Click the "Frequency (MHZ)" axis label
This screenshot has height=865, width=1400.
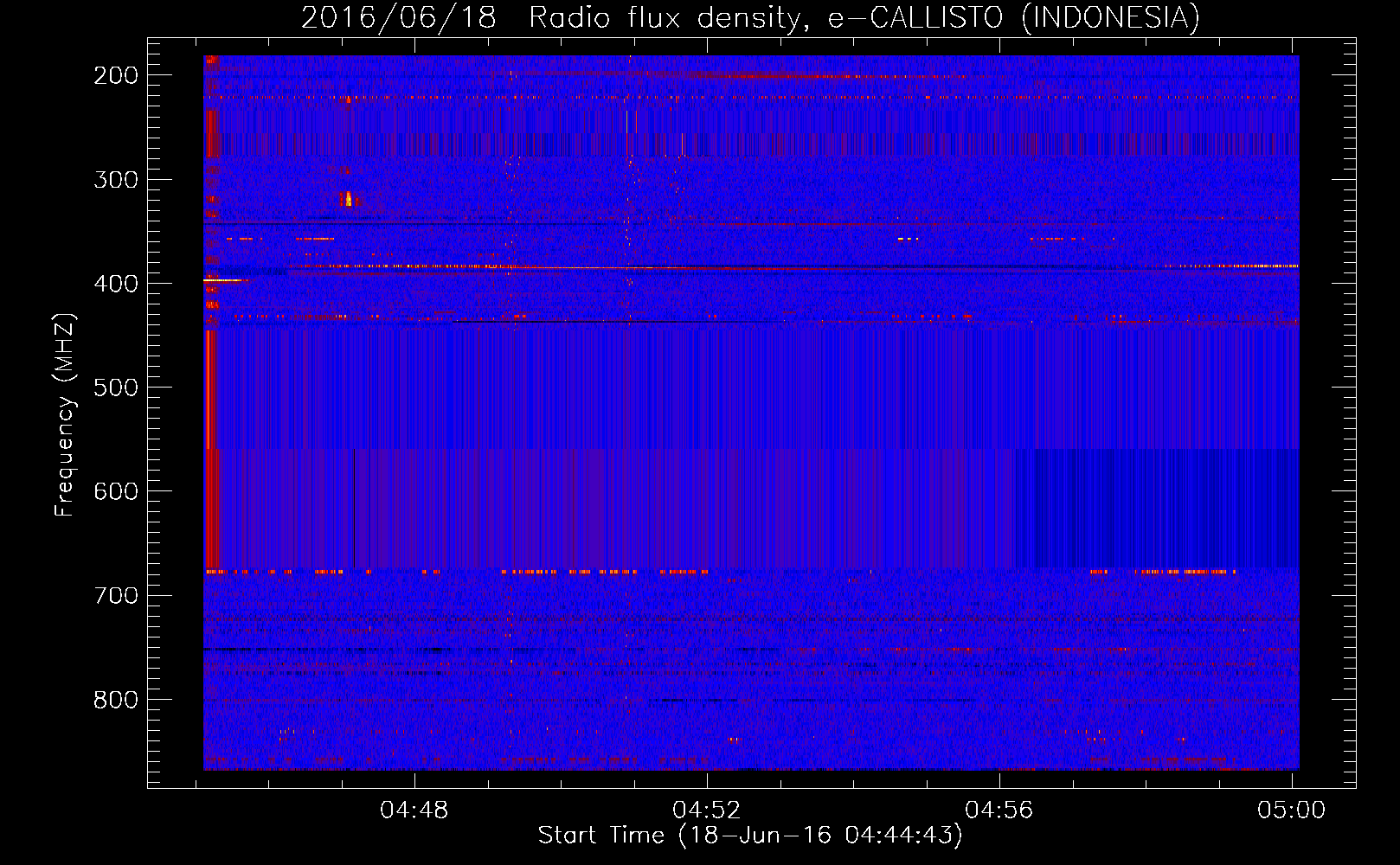(x=65, y=414)
